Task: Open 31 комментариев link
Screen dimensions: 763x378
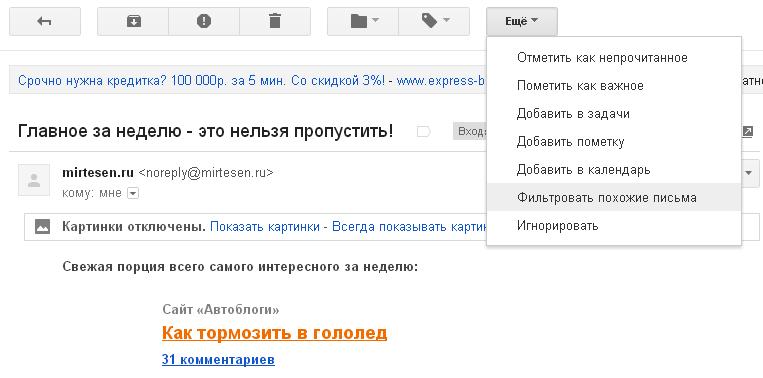Action: point(218,360)
